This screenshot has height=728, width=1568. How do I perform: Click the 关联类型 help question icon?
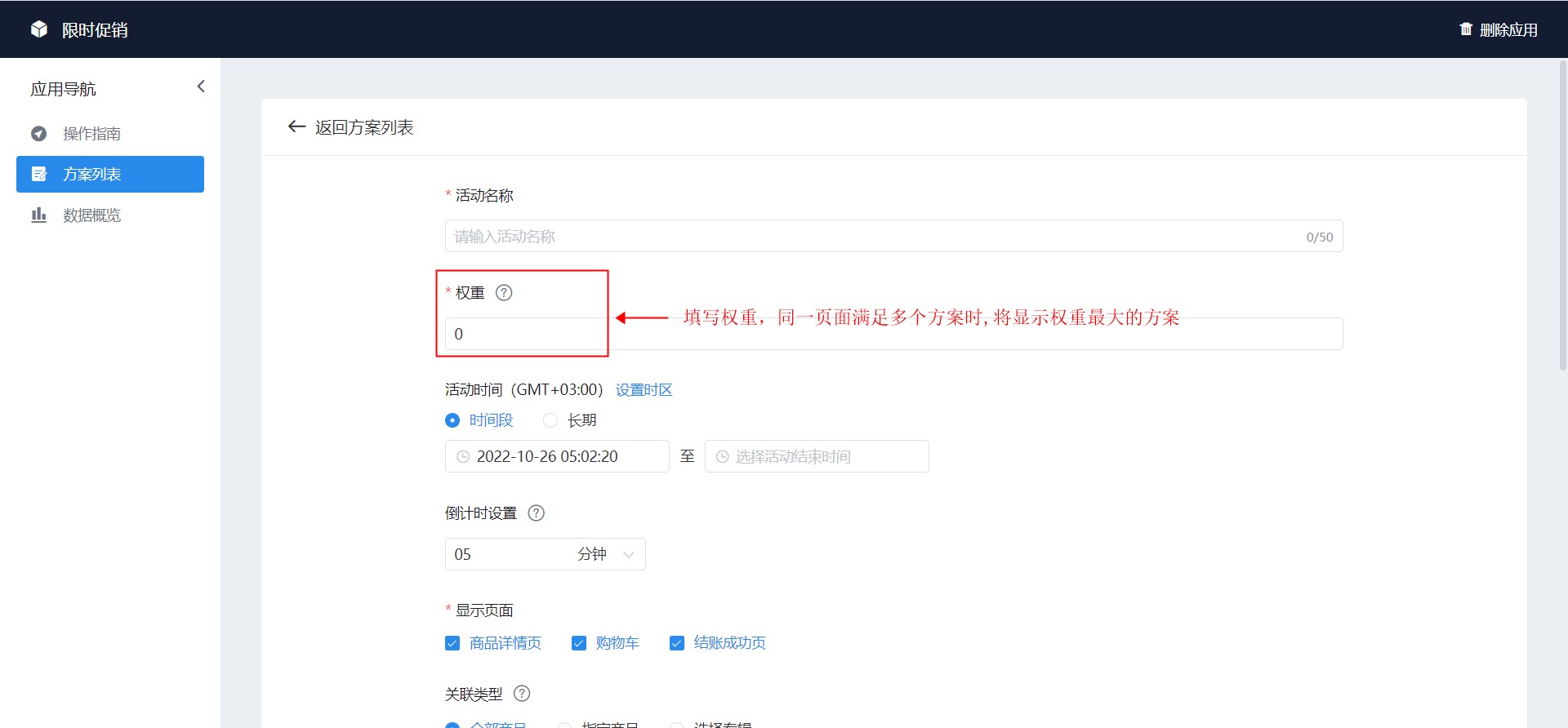pos(522,694)
